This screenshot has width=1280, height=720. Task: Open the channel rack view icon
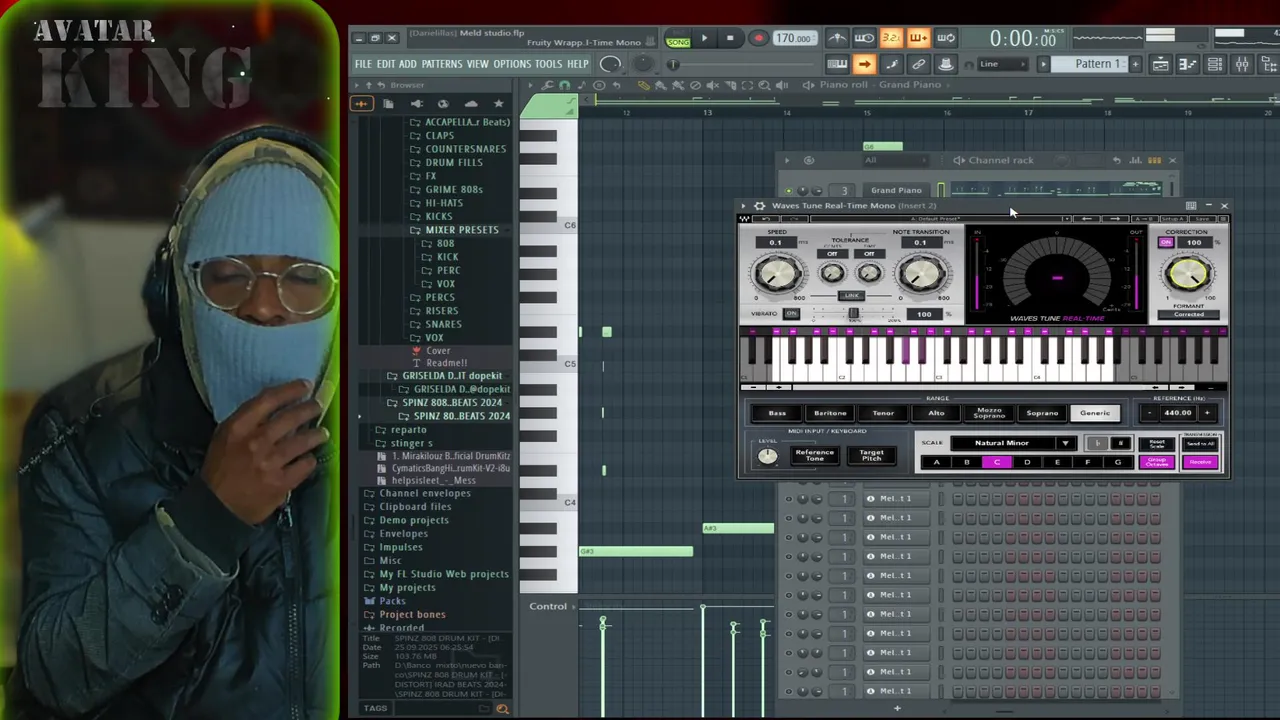pyautogui.click(x=1214, y=64)
